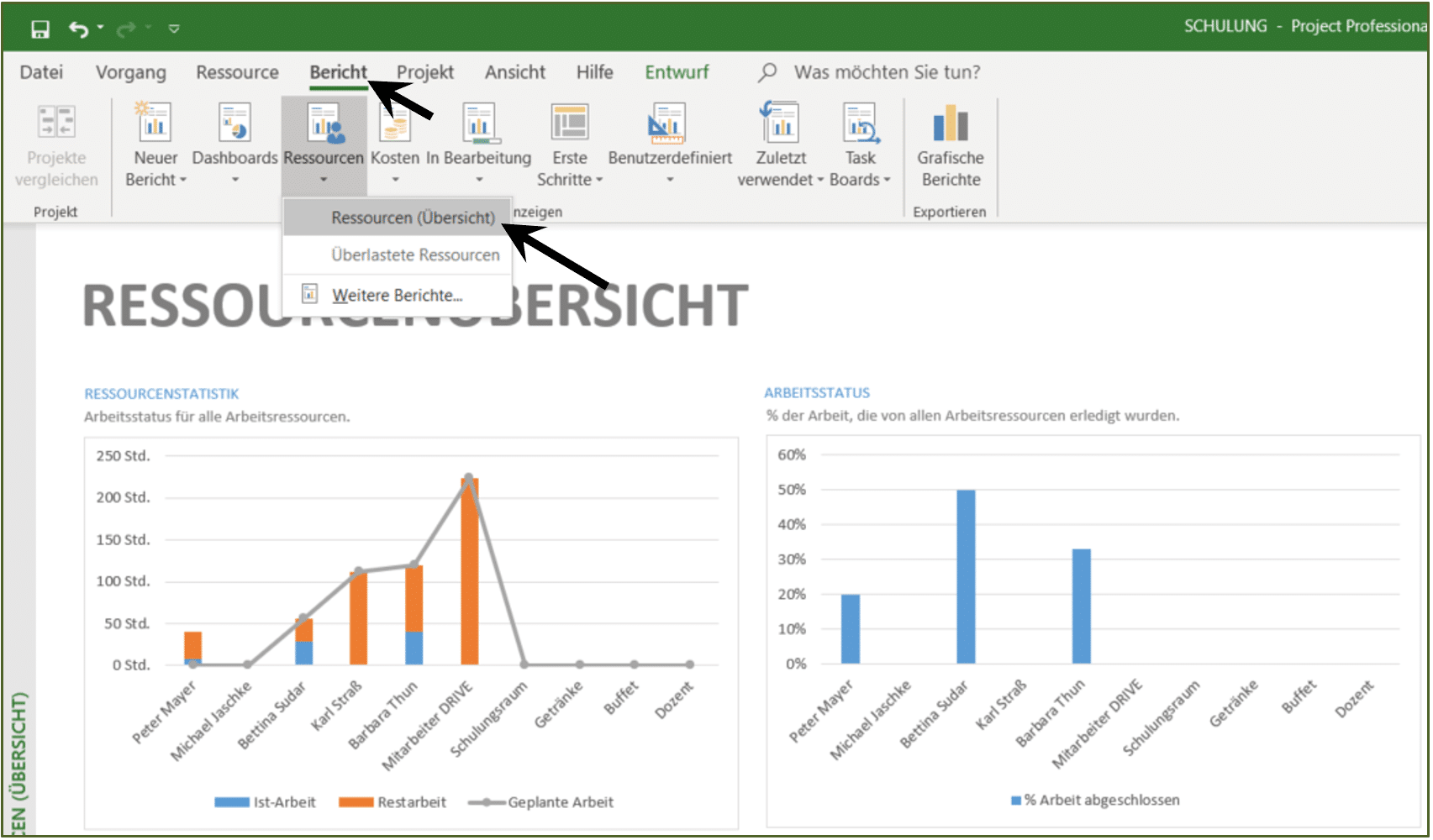Click the Undo arrow icon
Viewport: 1433px width, 840px height.
(78, 29)
